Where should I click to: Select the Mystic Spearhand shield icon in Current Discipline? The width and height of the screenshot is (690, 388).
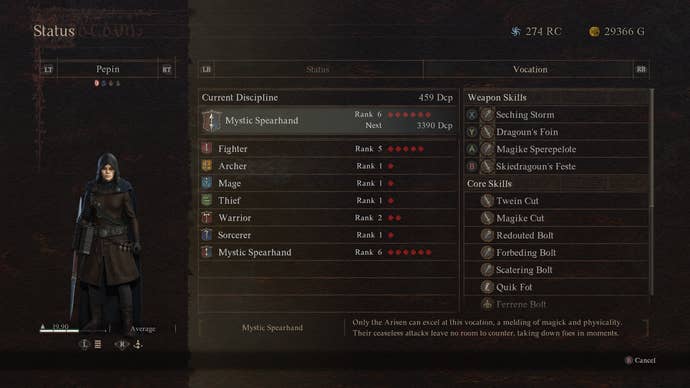click(x=211, y=121)
